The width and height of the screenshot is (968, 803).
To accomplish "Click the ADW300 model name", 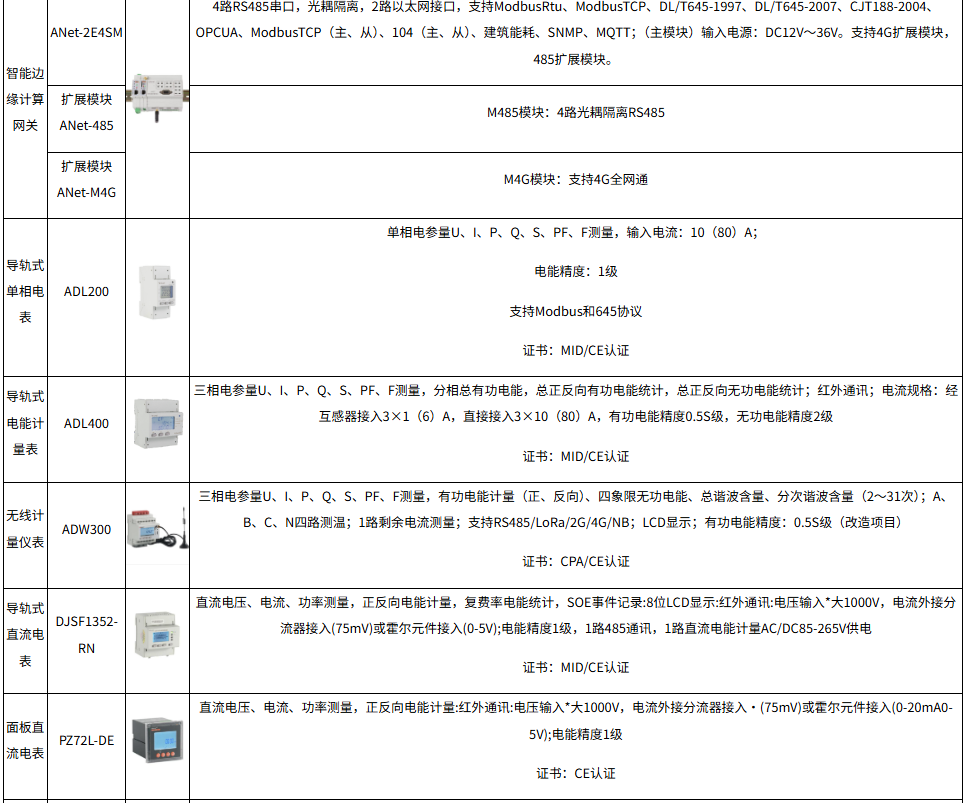I will (x=86, y=530).
